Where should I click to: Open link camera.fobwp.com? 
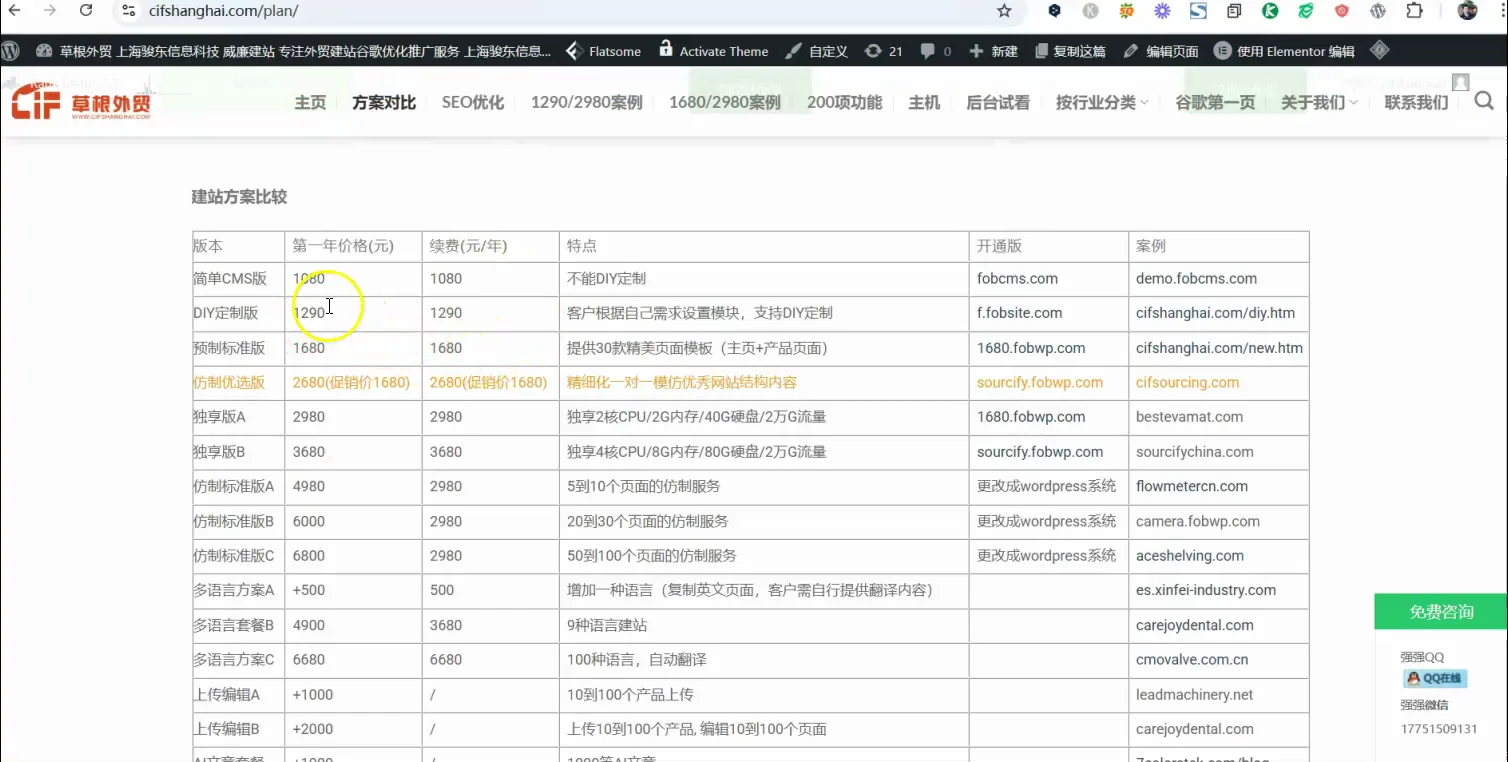1198,521
